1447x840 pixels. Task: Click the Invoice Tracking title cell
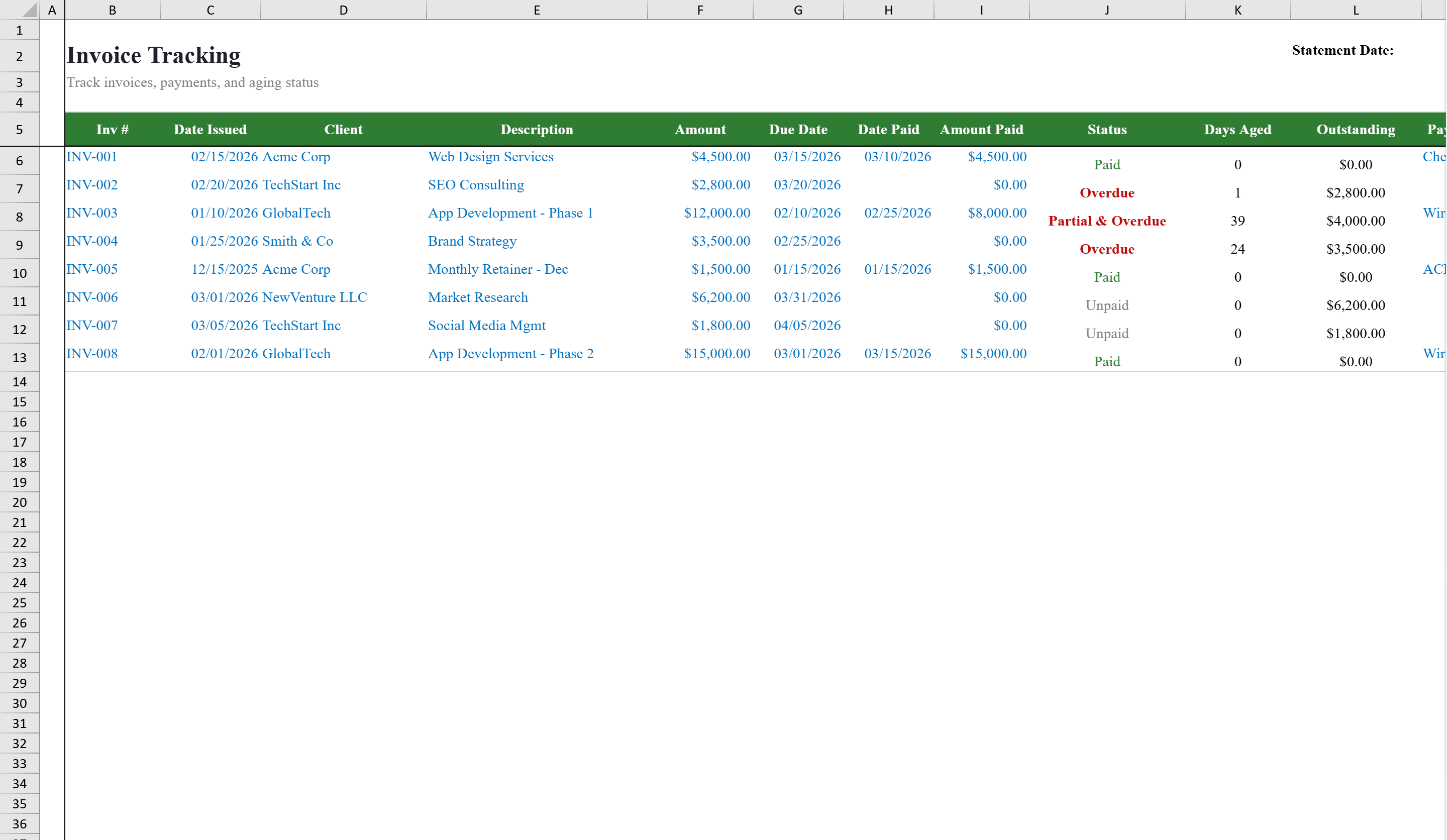point(153,55)
